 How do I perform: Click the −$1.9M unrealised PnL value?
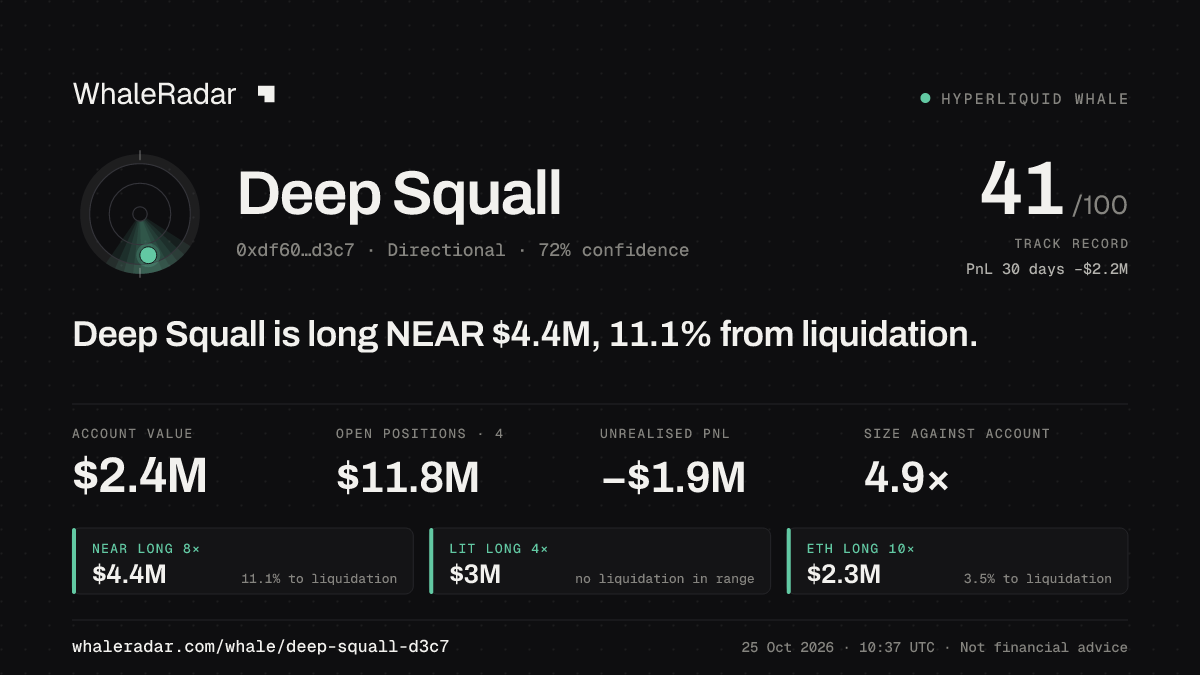(x=673, y=477)
